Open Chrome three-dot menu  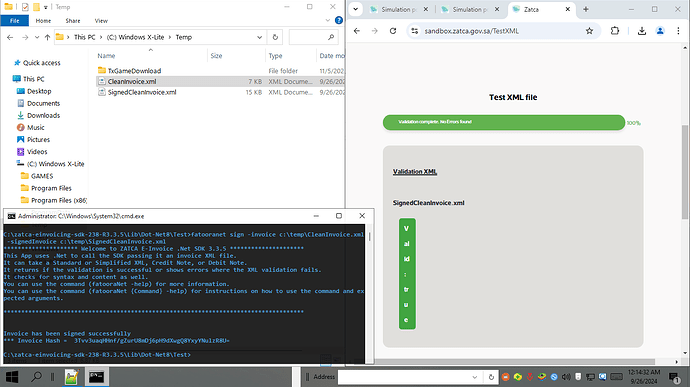coord(678,31)
